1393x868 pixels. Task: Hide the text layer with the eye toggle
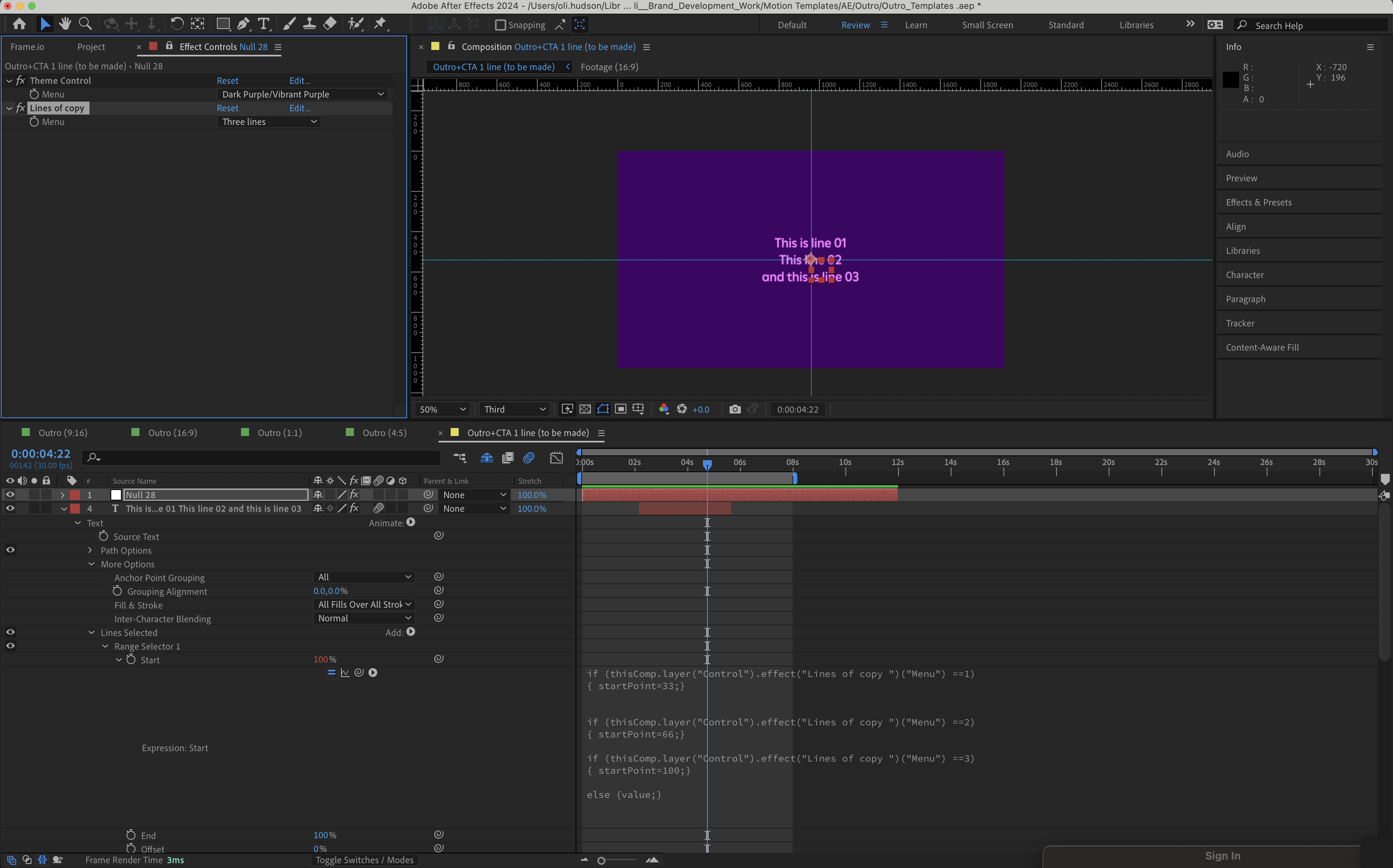coord(10,508)
